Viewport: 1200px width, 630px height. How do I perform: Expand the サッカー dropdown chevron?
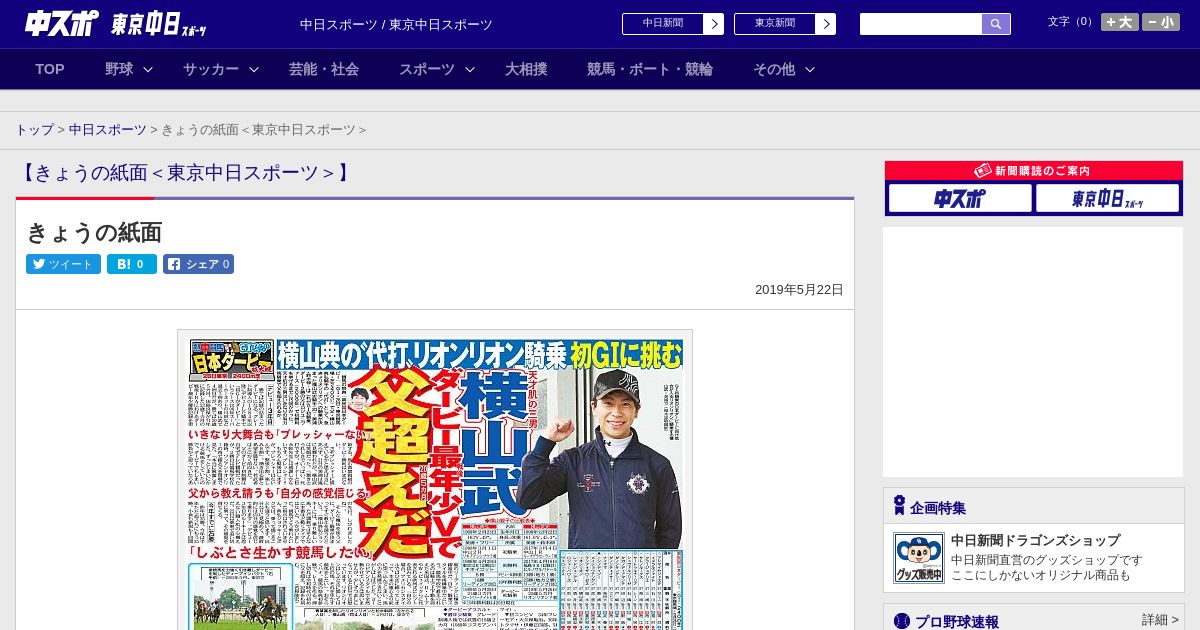click(x=254, y=69)
